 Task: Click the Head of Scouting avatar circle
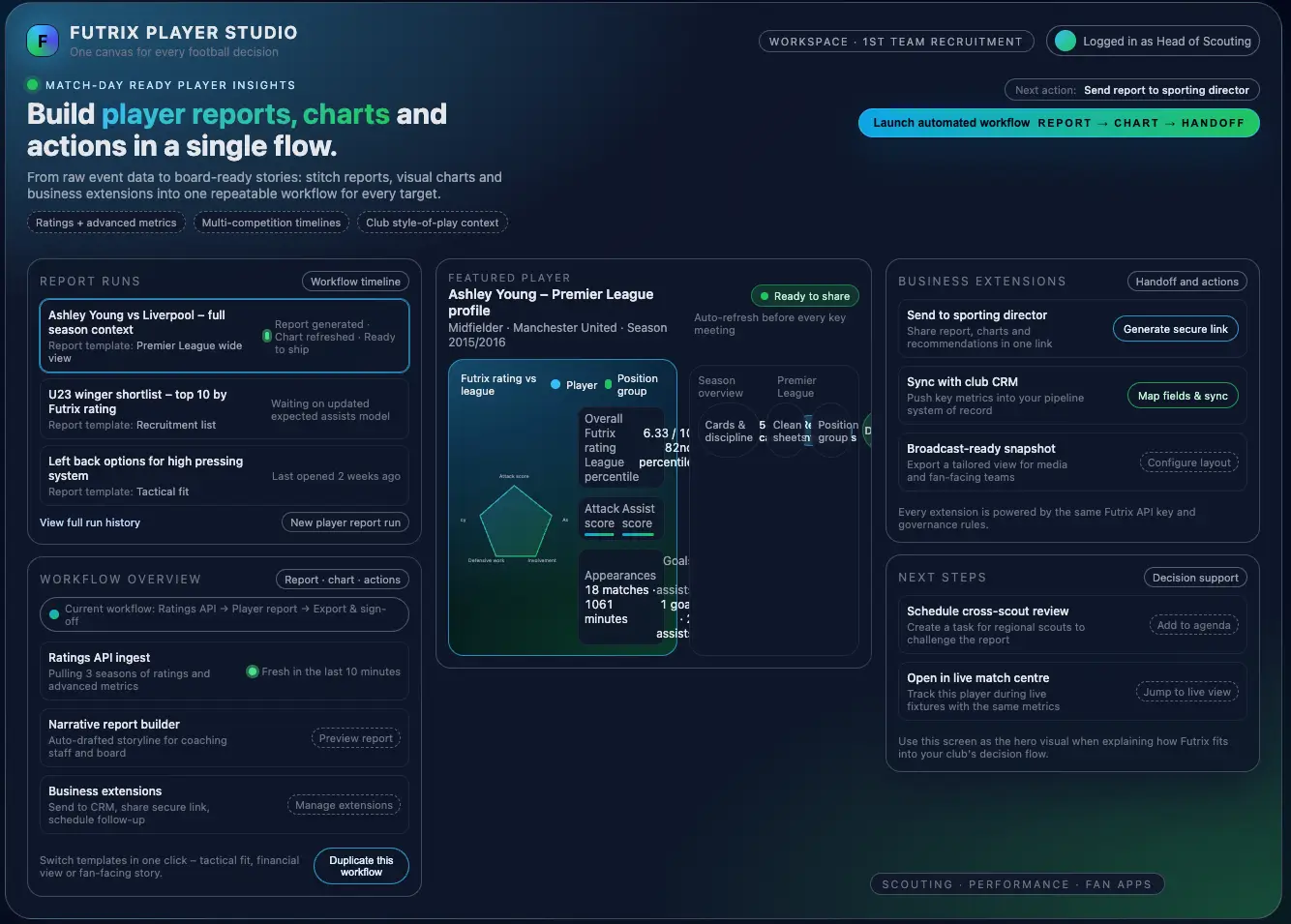tap(1066, 41)
